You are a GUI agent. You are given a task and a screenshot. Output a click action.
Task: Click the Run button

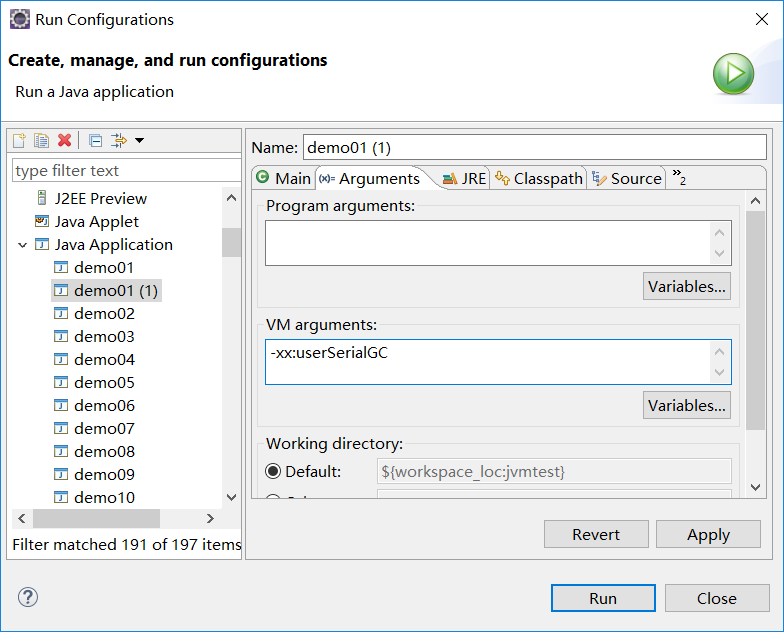tap(602, 598)
